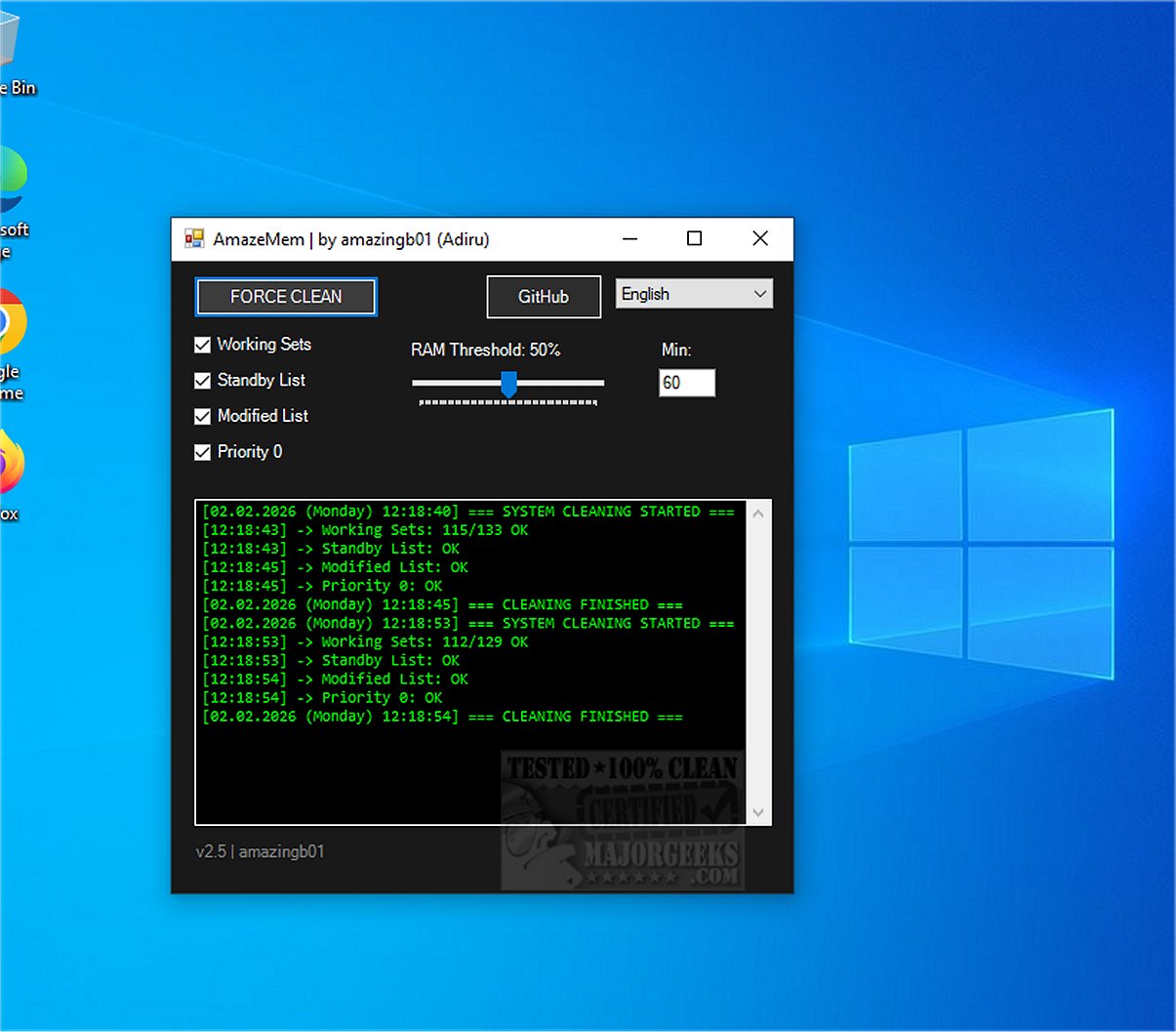1176x1032 pixels.
Task: Uncheck the Working Sets checkbox
Action: [x=203, y=345]
